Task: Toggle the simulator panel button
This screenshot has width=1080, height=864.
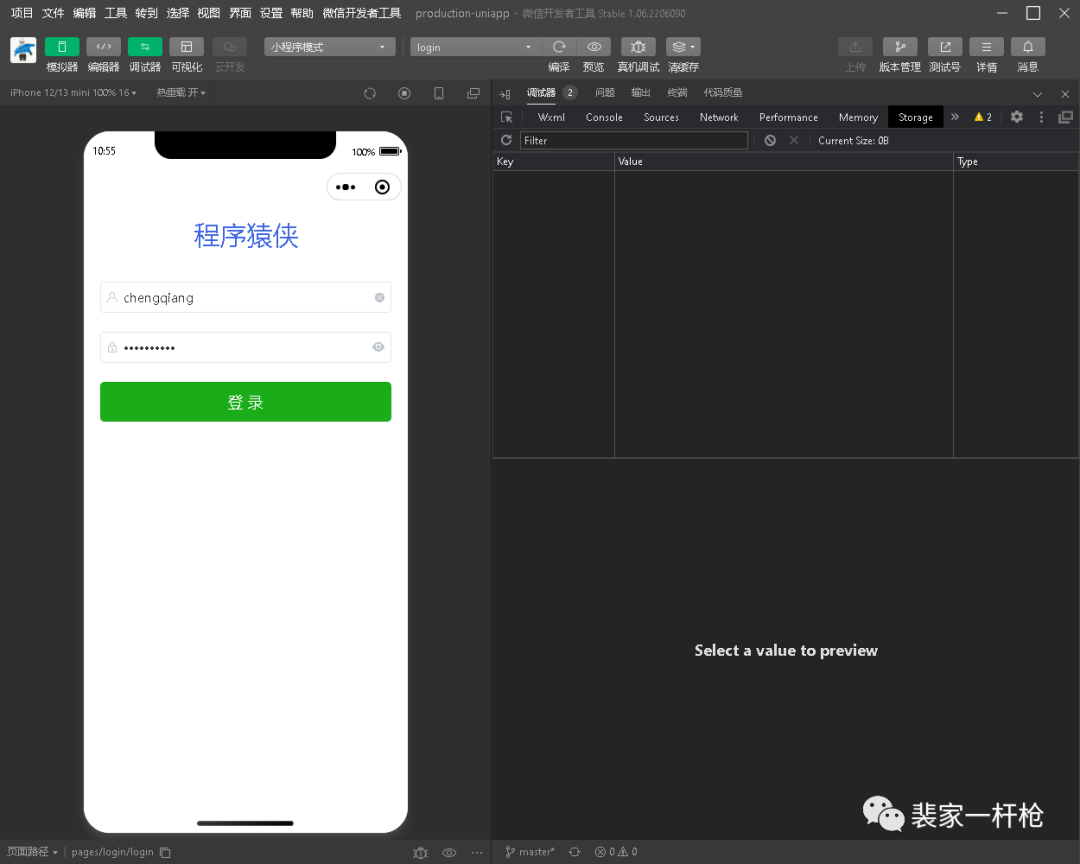Action: 62,47
